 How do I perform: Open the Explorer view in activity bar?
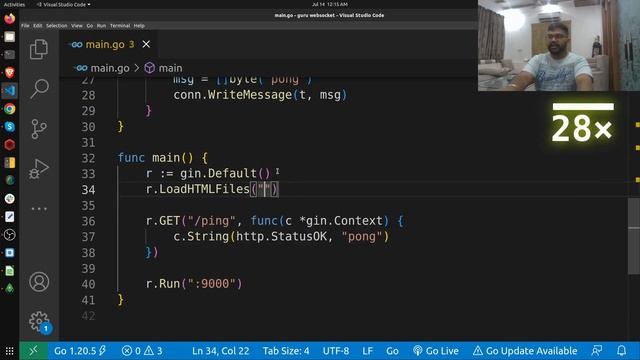tap(39, 49)
